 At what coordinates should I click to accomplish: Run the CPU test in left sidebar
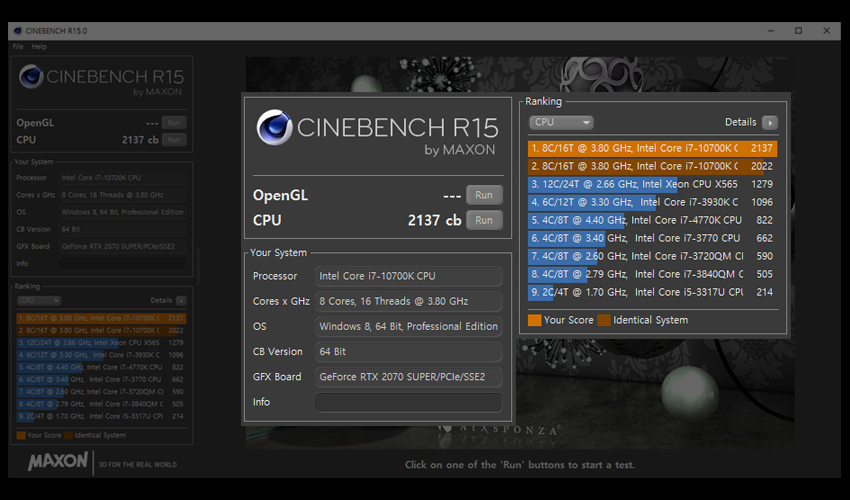(x=174, y=140)
